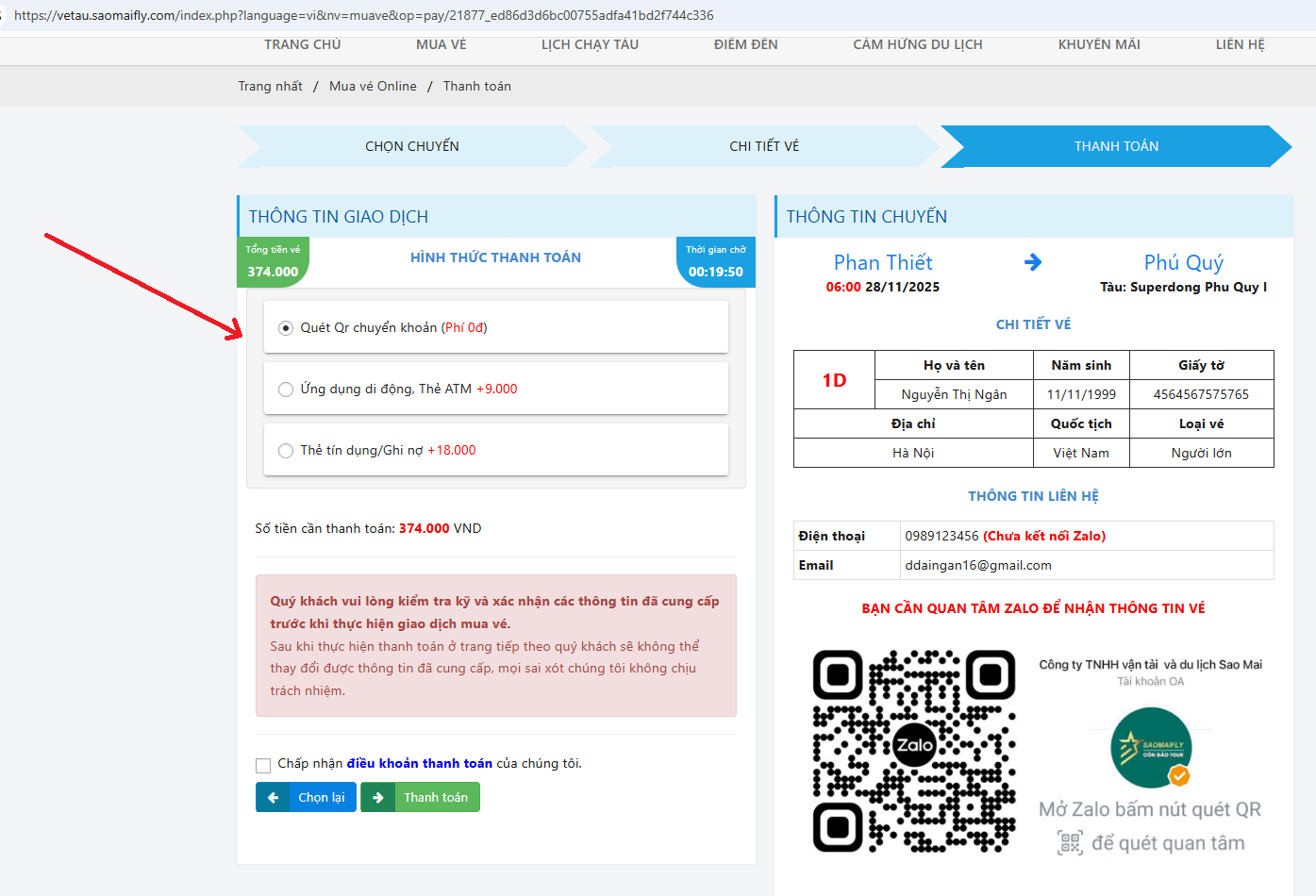Click the Trang nhất breadcrumb link
This screenshot has height=896, width=1316.
pos(270,86)
